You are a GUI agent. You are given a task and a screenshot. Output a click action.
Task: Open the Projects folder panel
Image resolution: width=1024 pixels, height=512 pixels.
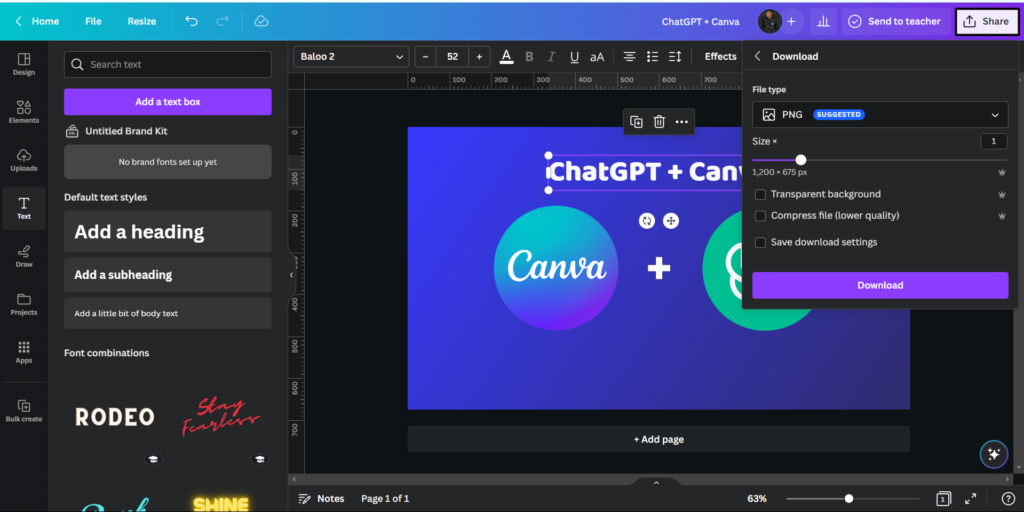click(24, 304)
